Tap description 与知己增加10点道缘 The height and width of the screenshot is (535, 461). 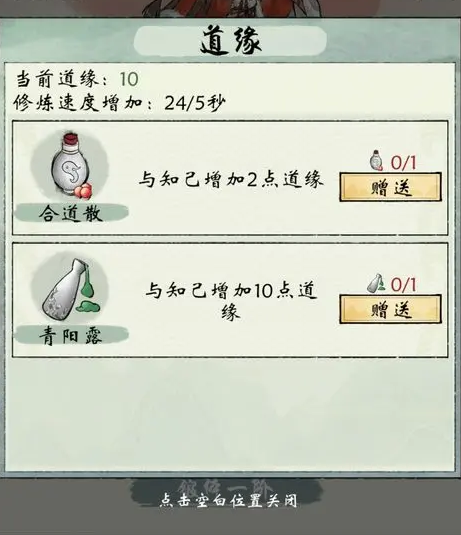[231, 301]
